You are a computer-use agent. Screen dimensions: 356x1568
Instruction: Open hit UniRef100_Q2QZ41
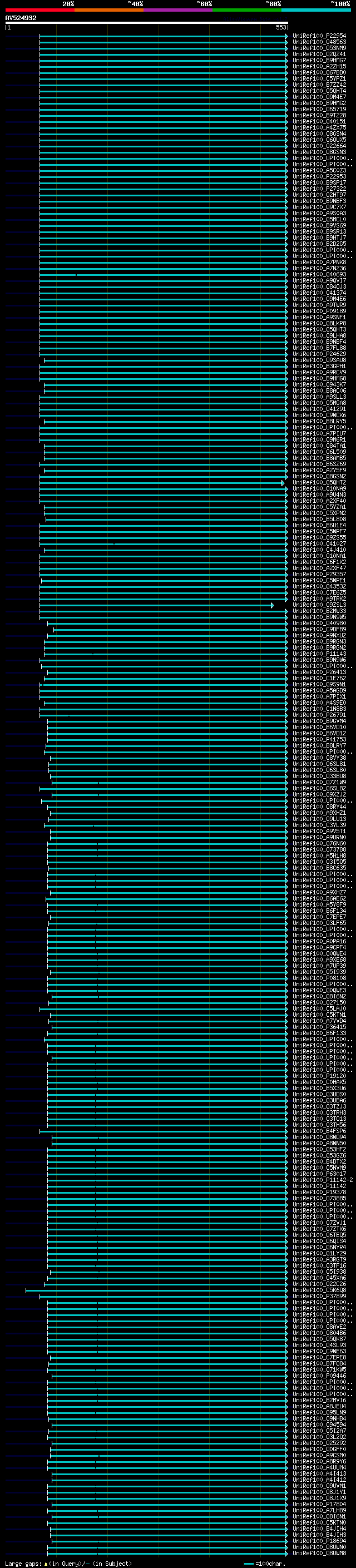click(x=319, y=54)
